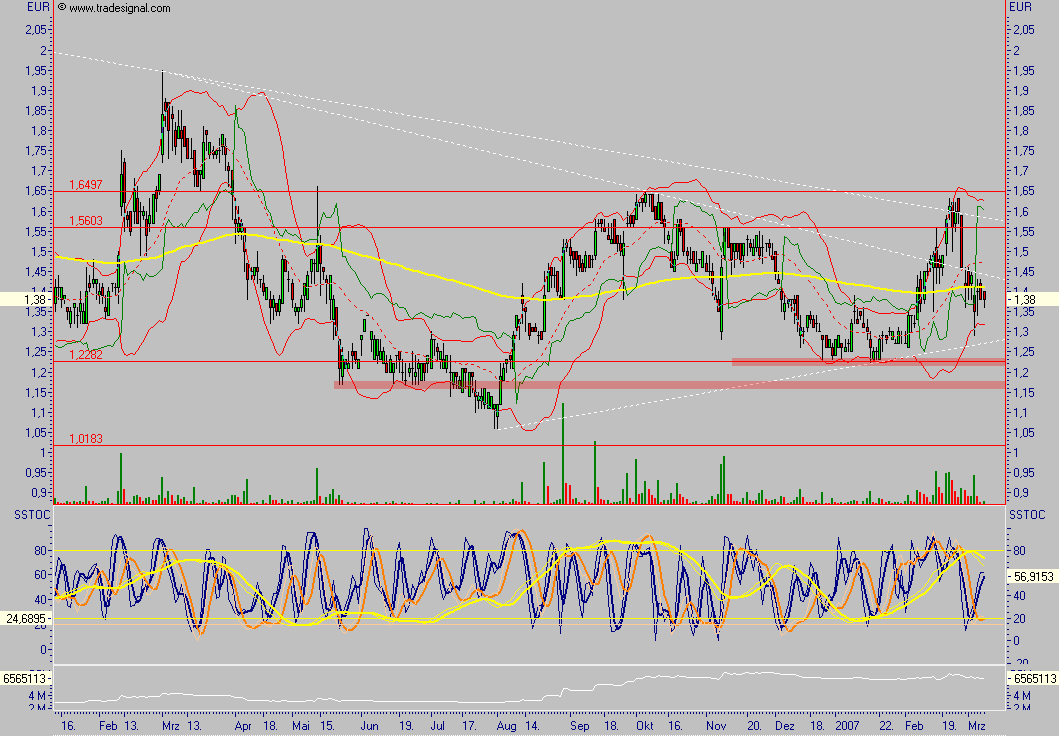This screenshot has height=736, width=1059.
Task: Click the 56,9153 stochastic value on right axis
Action: click(1032, 577)
